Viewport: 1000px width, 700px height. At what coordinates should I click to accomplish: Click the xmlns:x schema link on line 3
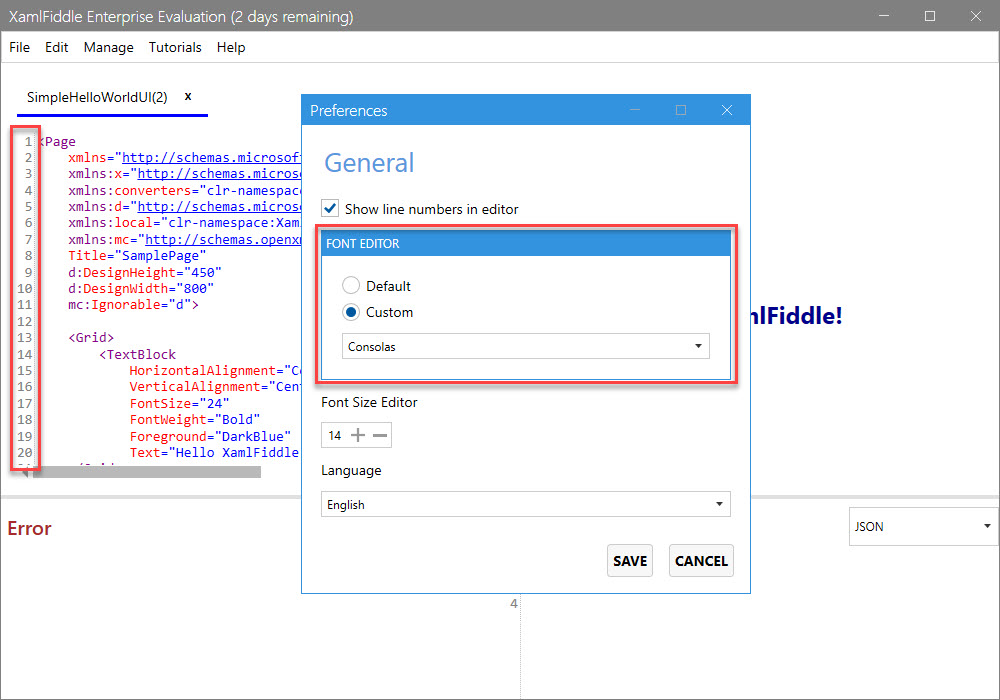coord(219,173)
